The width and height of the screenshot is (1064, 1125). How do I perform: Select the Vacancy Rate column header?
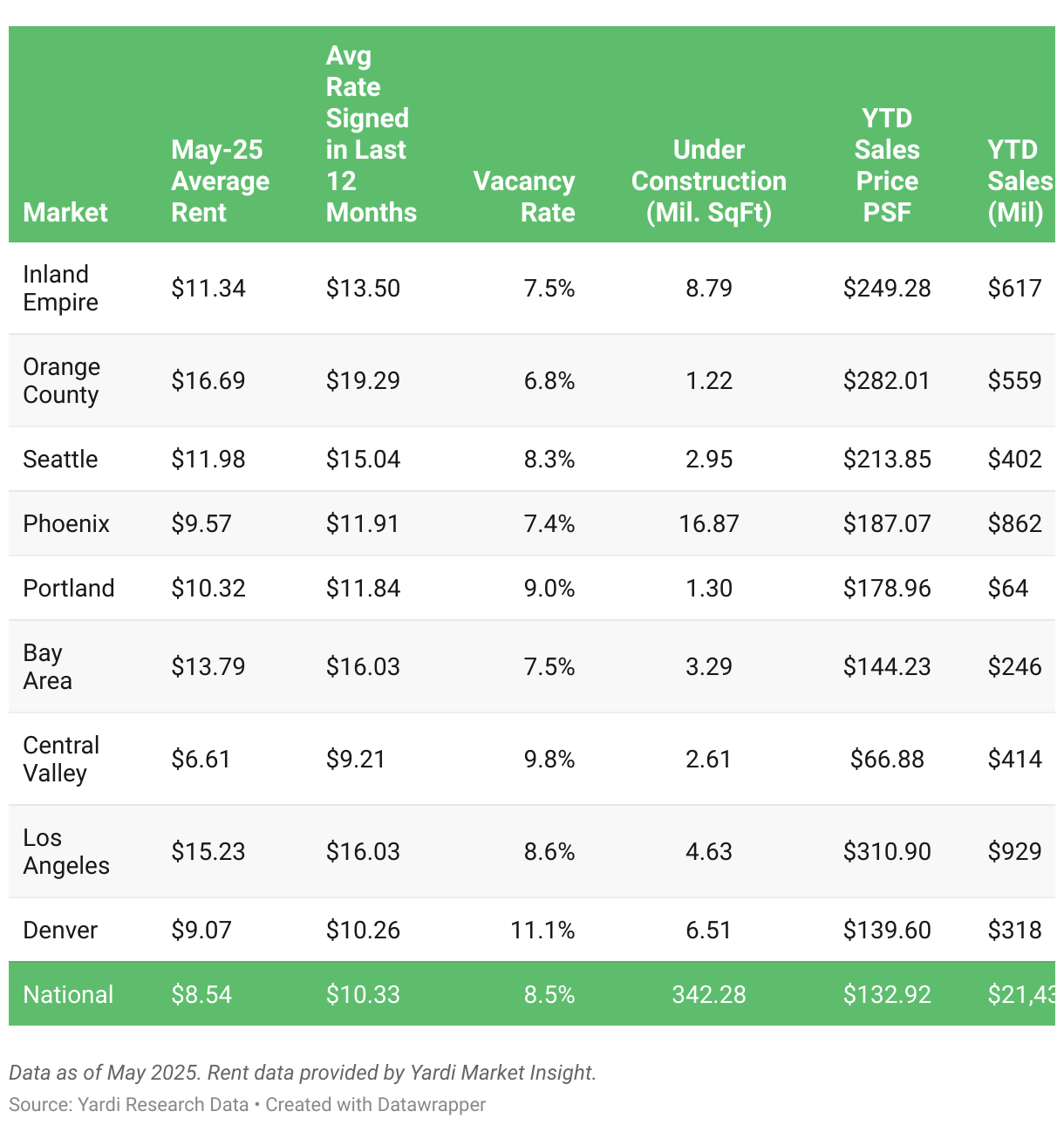tap(524, 196)
